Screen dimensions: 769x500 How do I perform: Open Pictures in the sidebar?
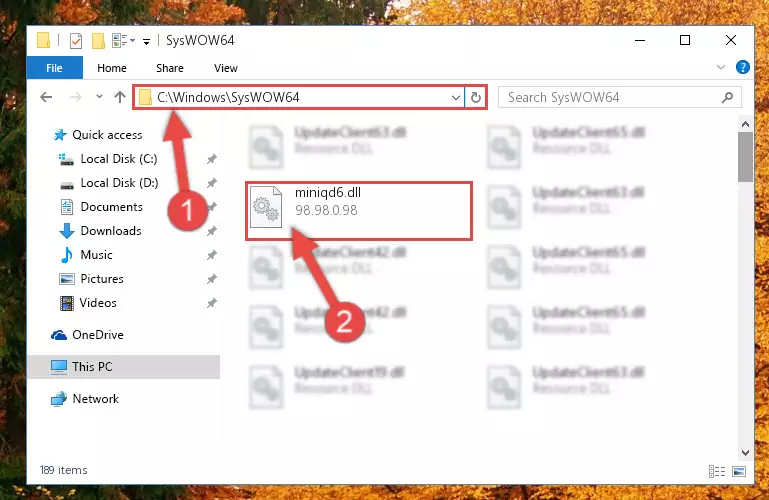92,279
